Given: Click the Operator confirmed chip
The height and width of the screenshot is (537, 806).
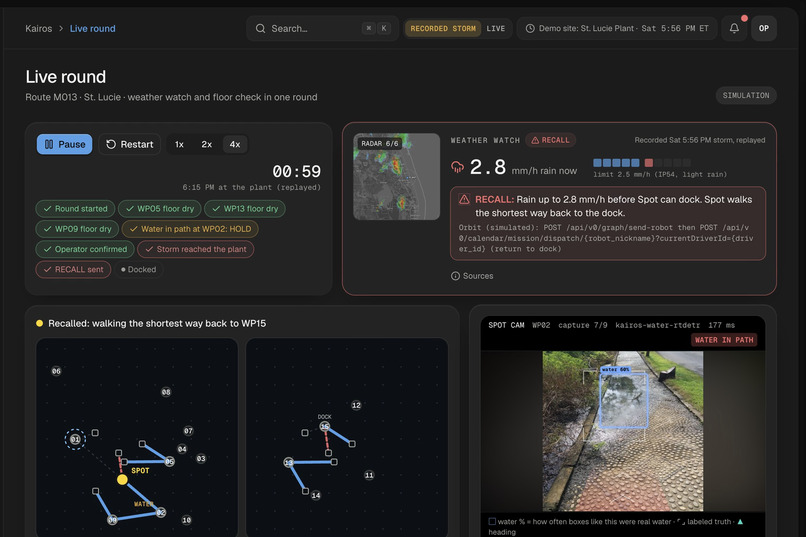Looking at the screenshot, I should tap(85, 249).
